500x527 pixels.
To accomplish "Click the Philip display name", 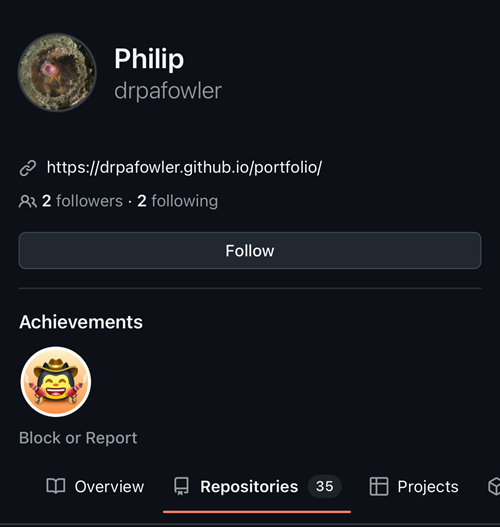I will (149, 58).
